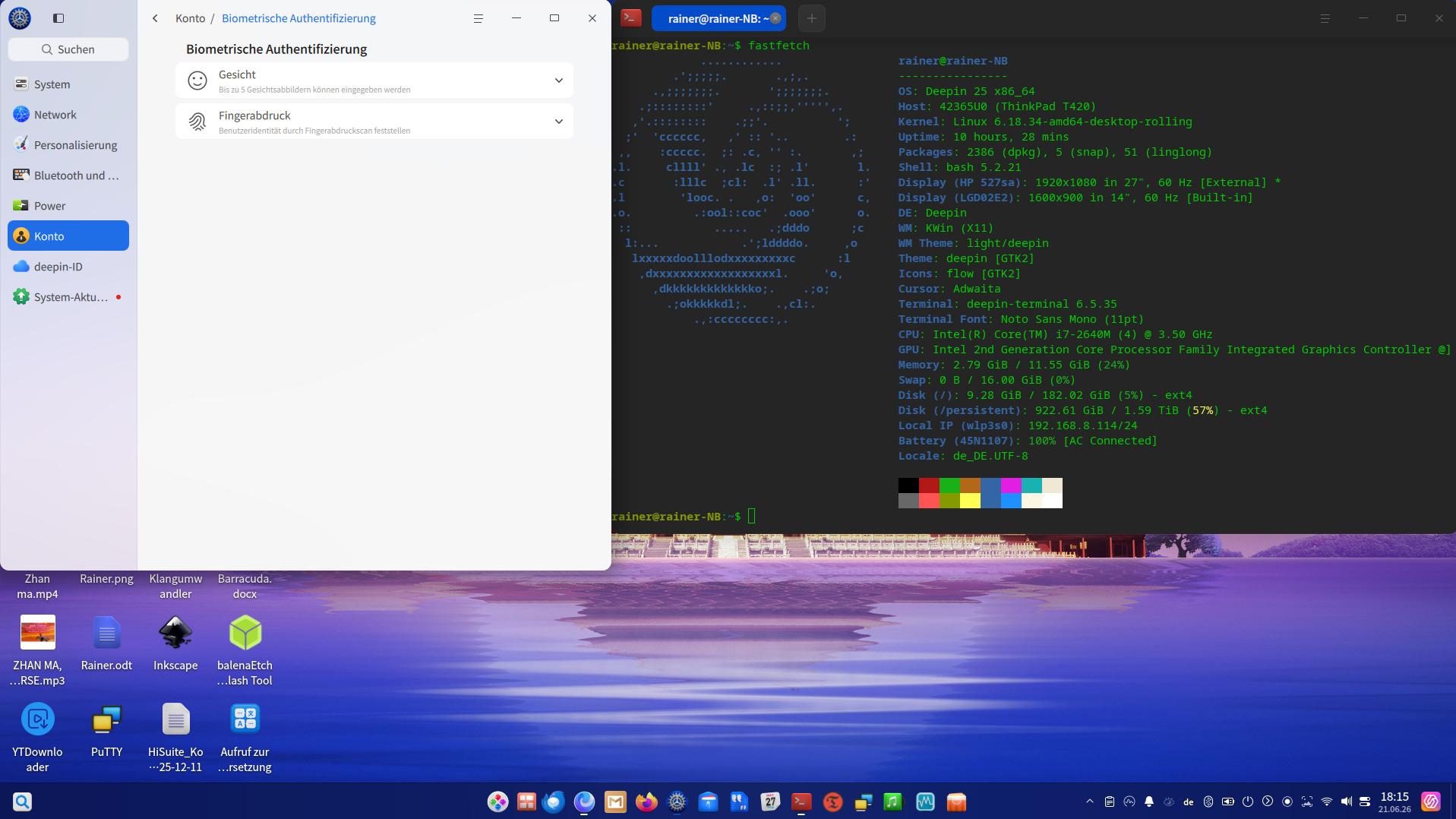Screen dimensions: 1456x819
Task: Expand the Gesicht section chevron
Action: [558, 81]
